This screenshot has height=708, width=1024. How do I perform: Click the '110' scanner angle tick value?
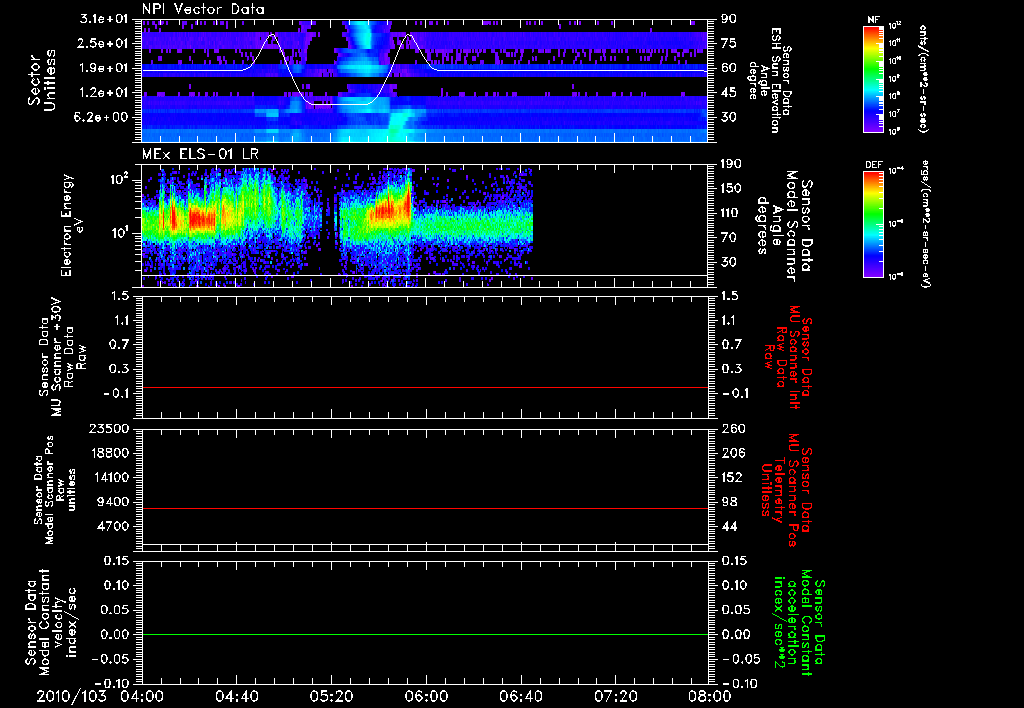[731, 213]
